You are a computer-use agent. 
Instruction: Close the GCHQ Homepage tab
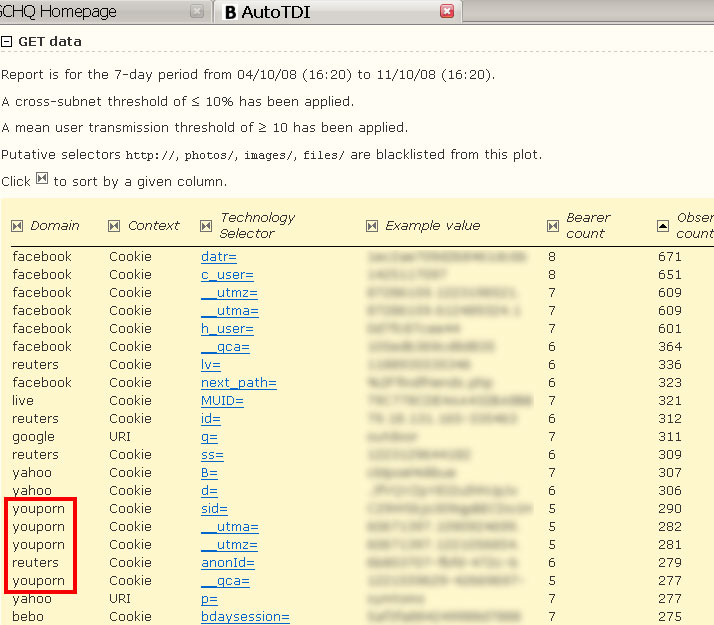[197, 11]
